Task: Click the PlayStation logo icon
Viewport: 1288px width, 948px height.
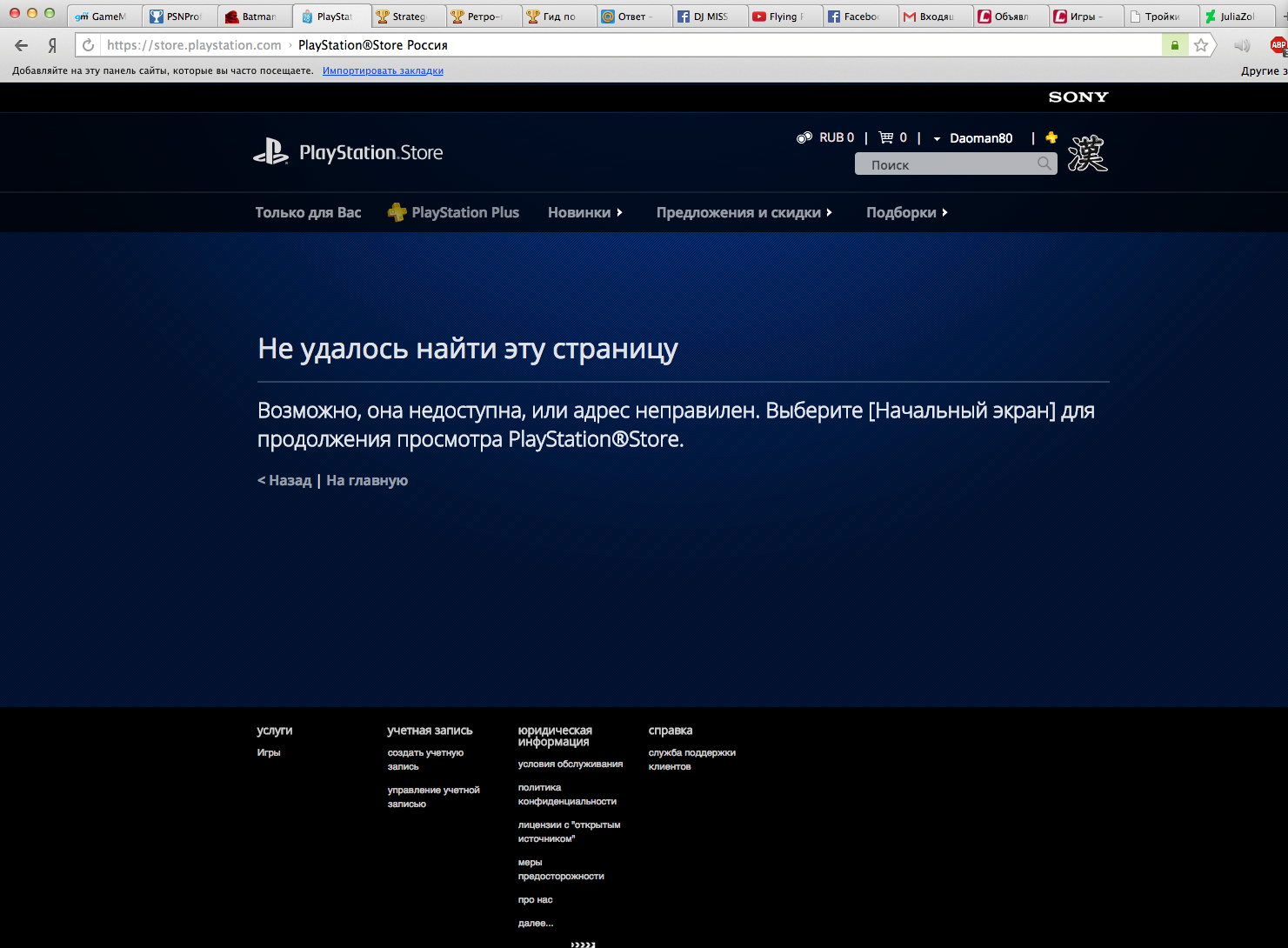Action: (270, 152)
